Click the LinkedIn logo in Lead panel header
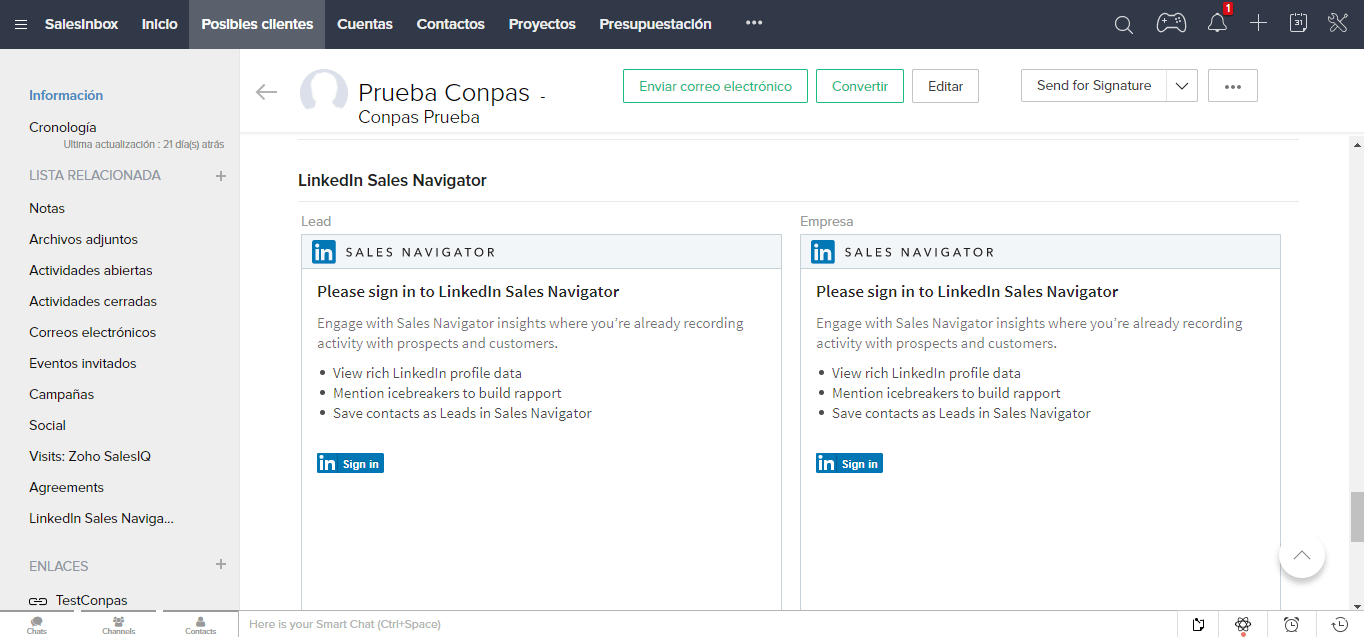Screen dimensions: 1364x637 tap(324, 252)
